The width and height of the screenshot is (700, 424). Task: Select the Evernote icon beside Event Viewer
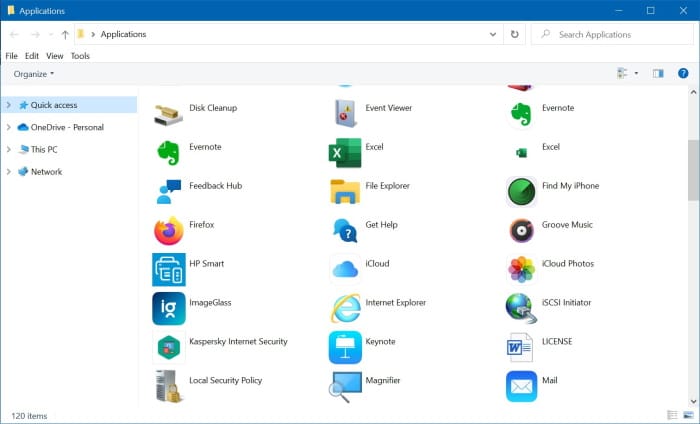pyautogui.click(x=521, y=114)
